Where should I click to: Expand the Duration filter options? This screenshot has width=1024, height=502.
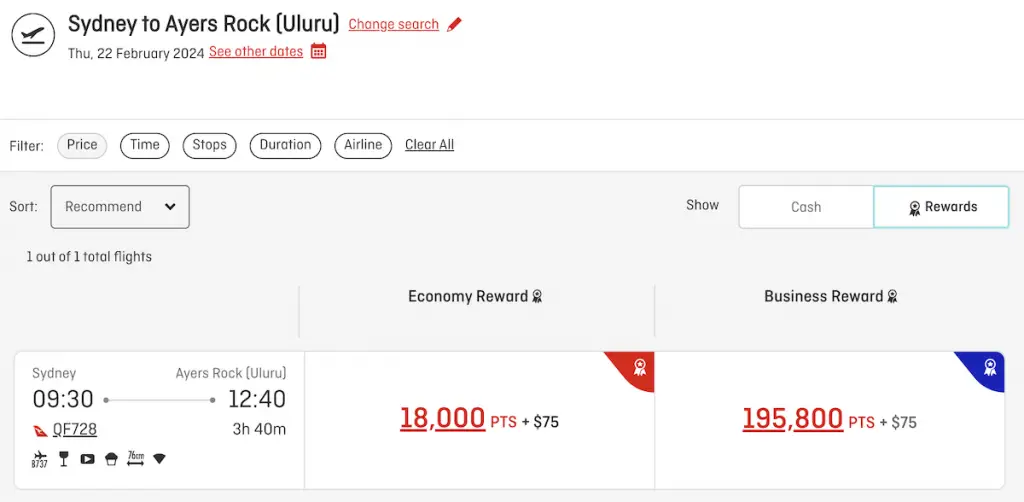285,145
